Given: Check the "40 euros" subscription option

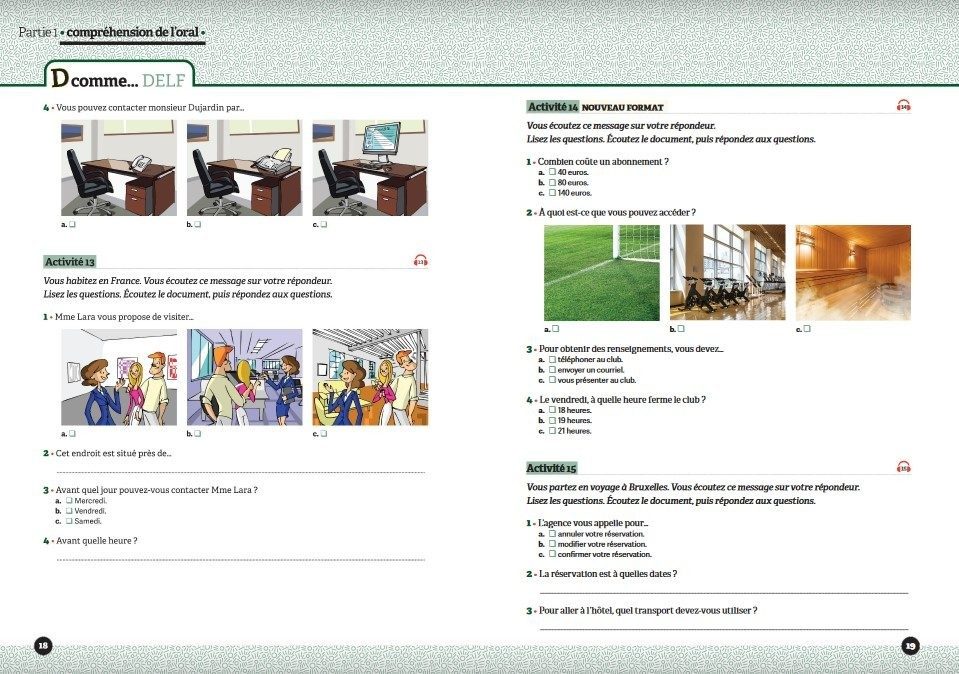Looking at the screenshot, I should tap(552, 172).
